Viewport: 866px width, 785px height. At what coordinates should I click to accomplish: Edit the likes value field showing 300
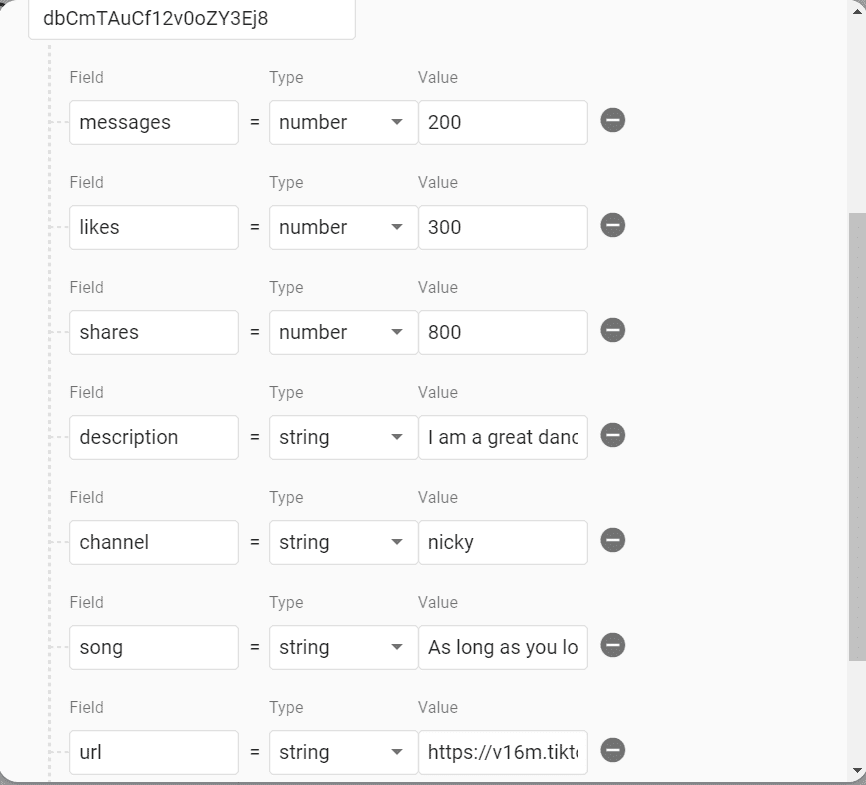502,227
